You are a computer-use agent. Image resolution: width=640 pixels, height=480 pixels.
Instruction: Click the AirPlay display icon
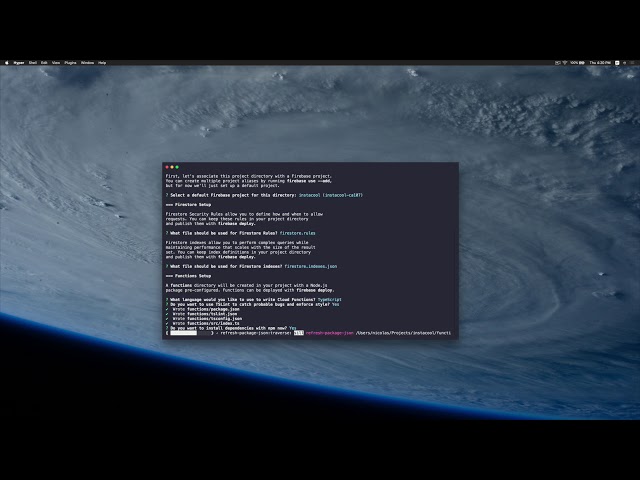[558, 63]
